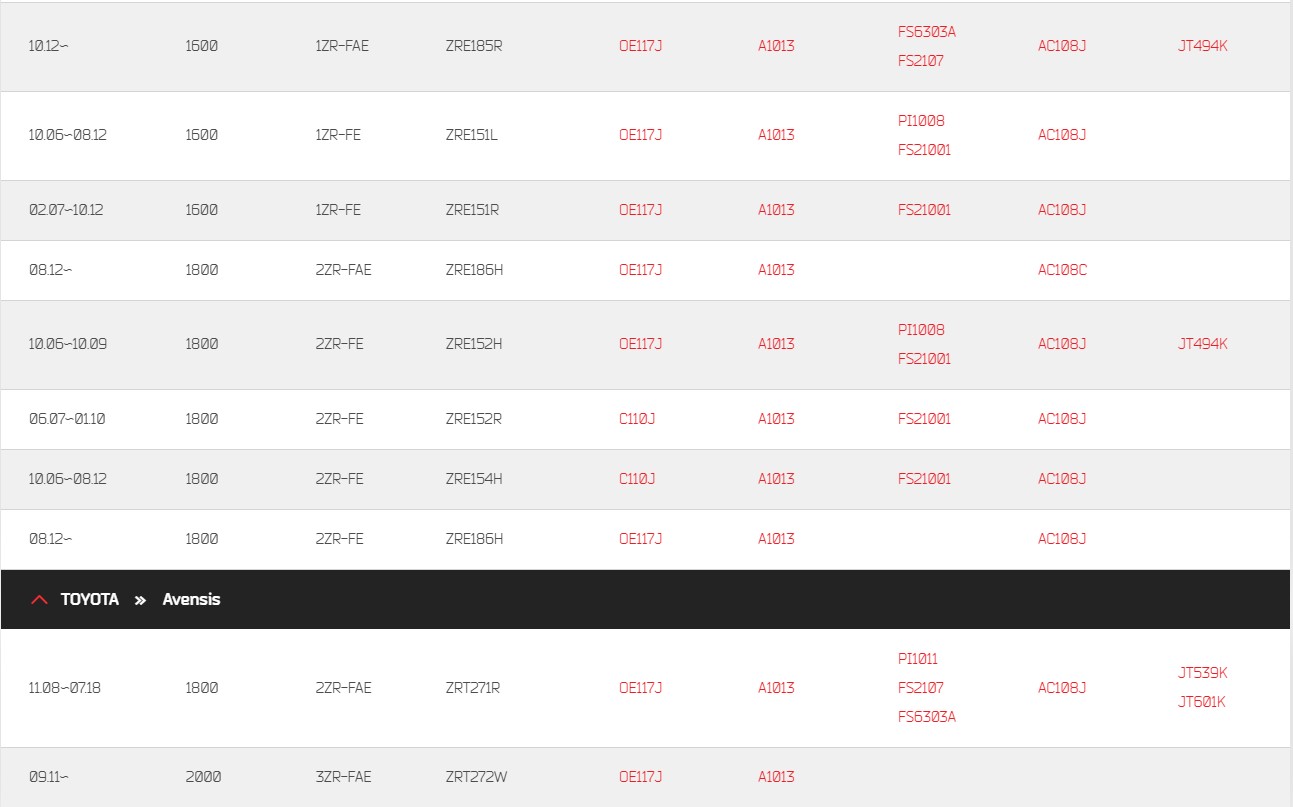Open FS21001 link in ZRE152R row

point(925,419)
